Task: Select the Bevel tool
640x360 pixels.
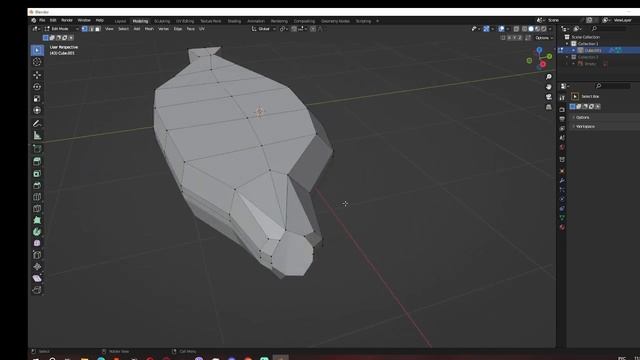Action: (37, 185)
